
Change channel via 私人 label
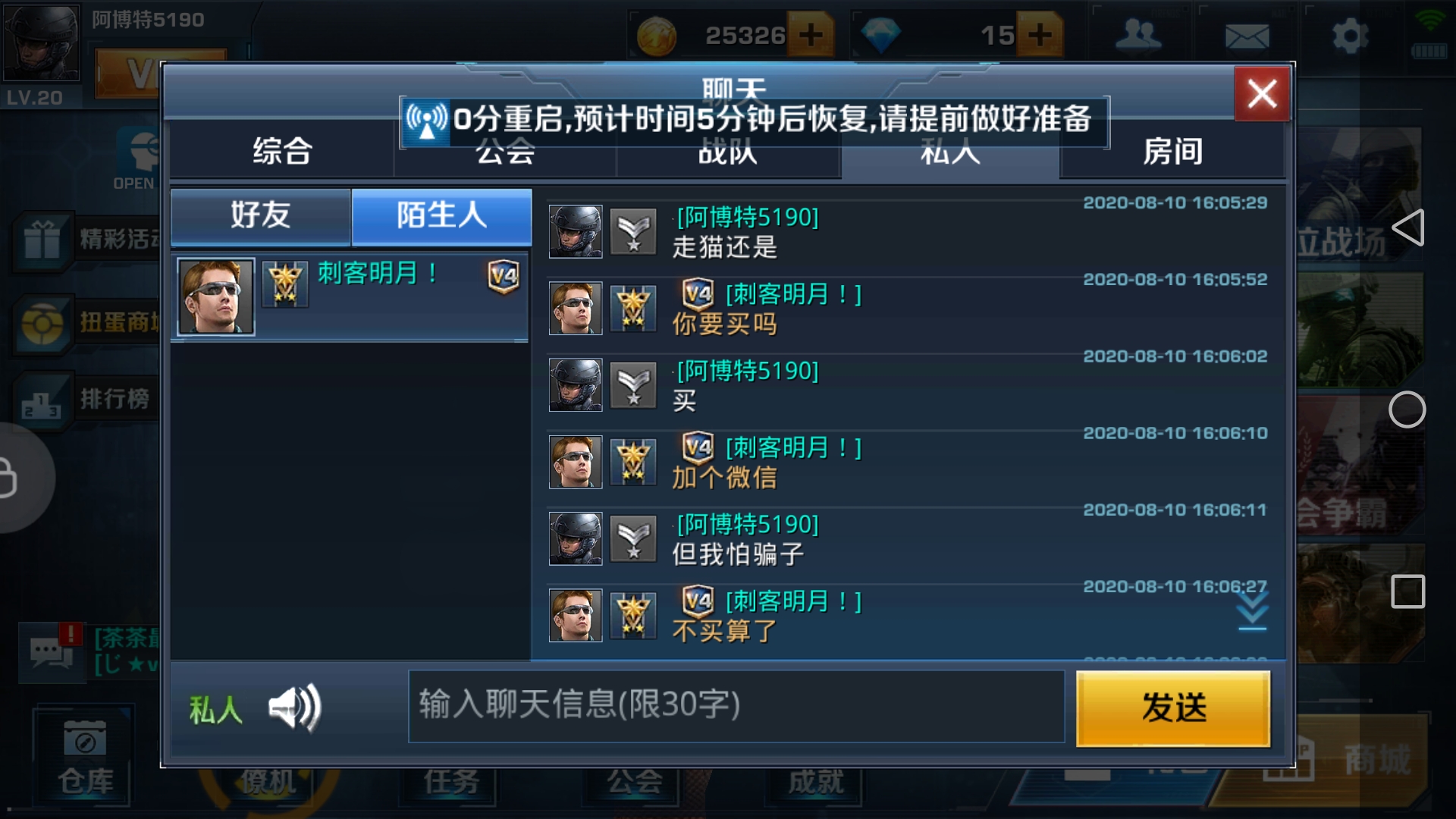[x=215, y=710]
